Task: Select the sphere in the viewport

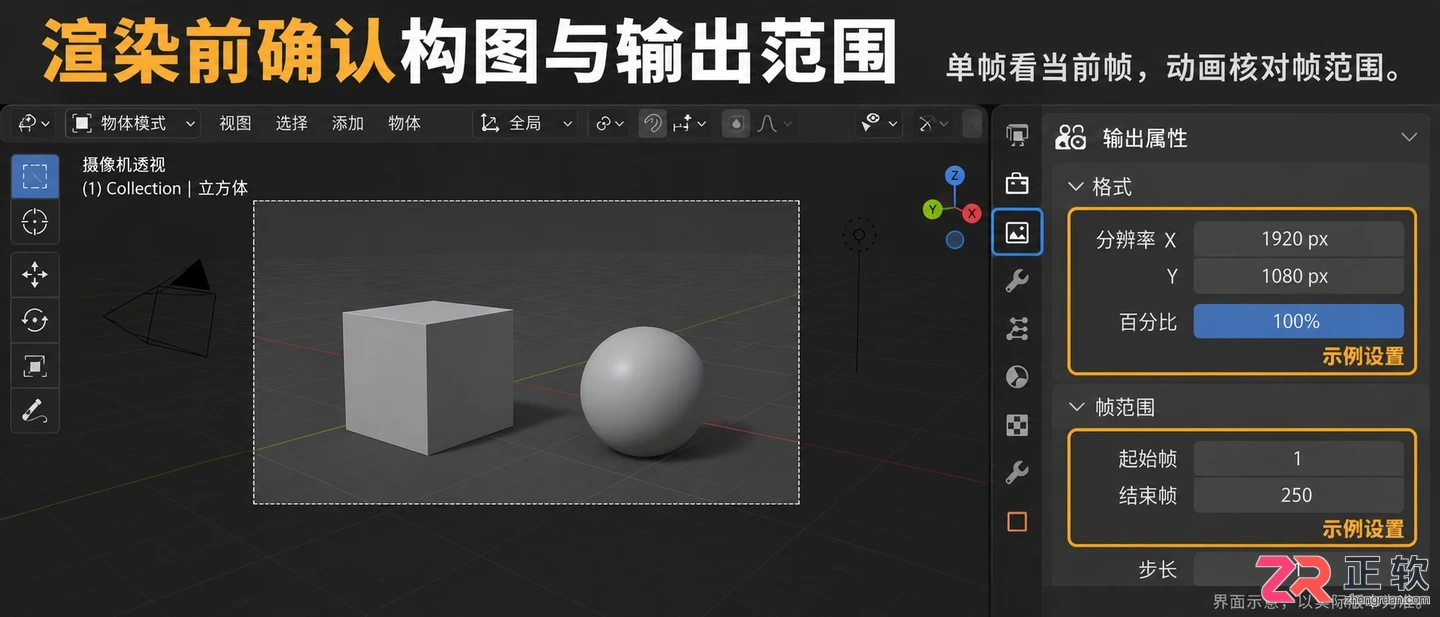Action: pyautogui.click(x=642, y=393)
